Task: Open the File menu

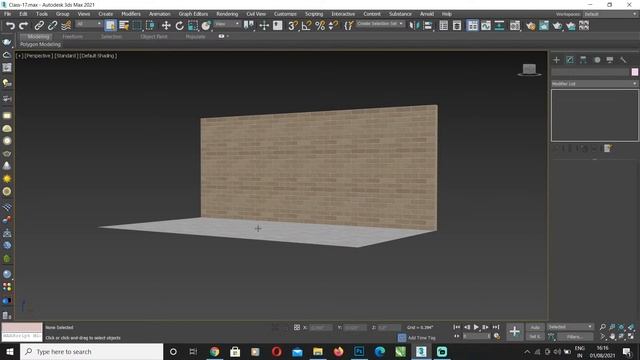Action: (x=7, y=14)
